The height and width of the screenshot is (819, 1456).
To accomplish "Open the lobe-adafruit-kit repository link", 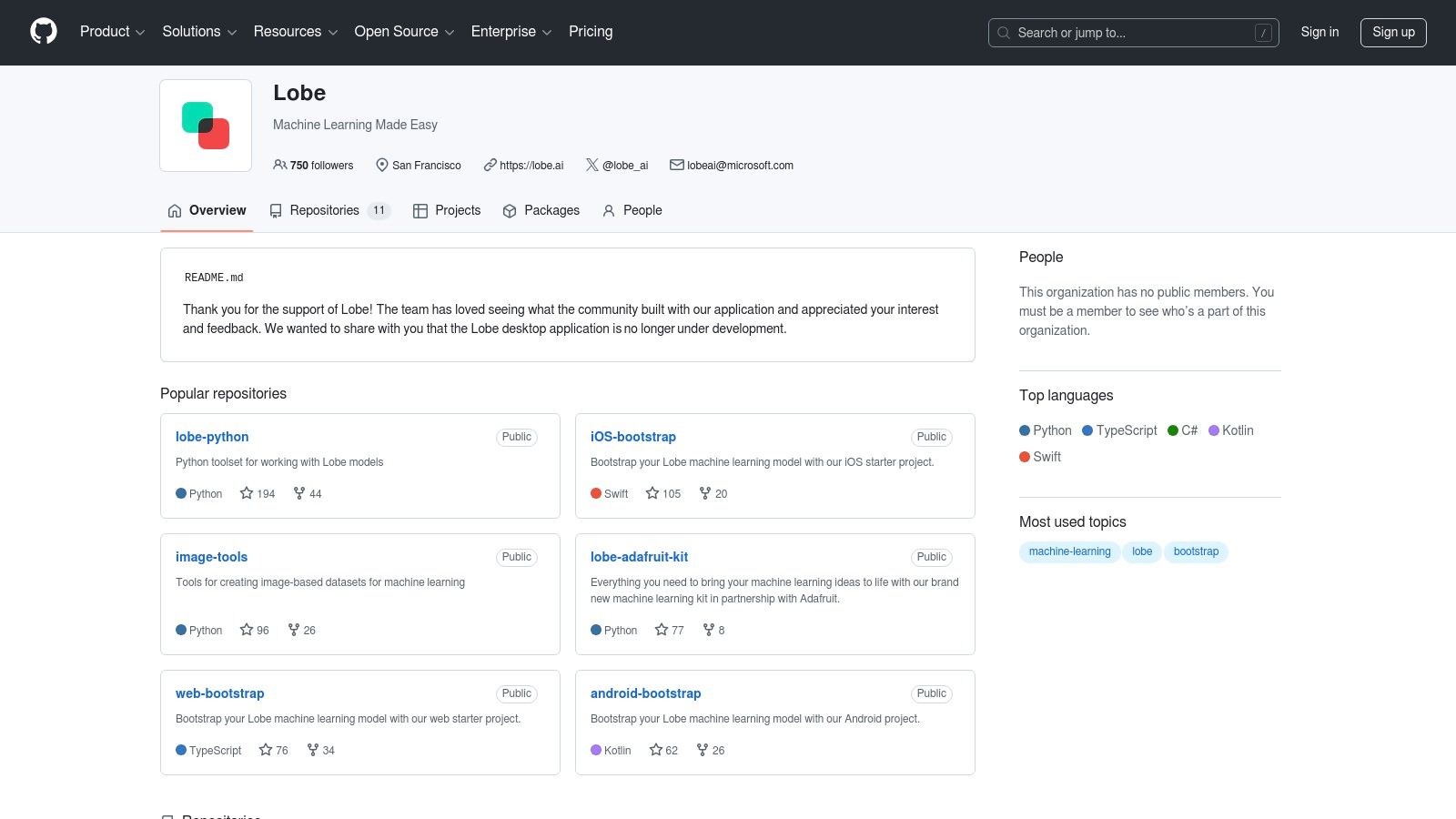I will (639, 557).
